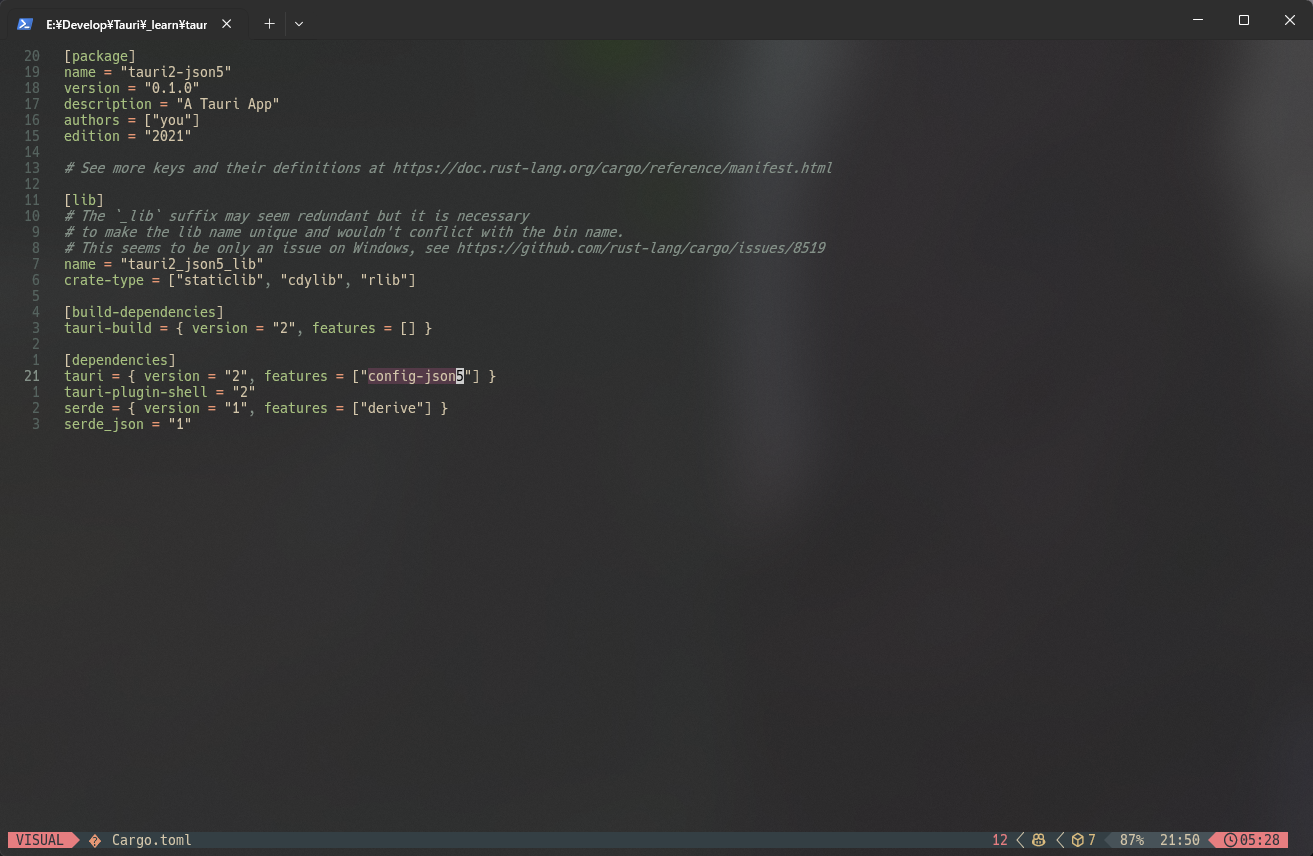Click the "cdylib" crate-type entry

click(312, 280)
